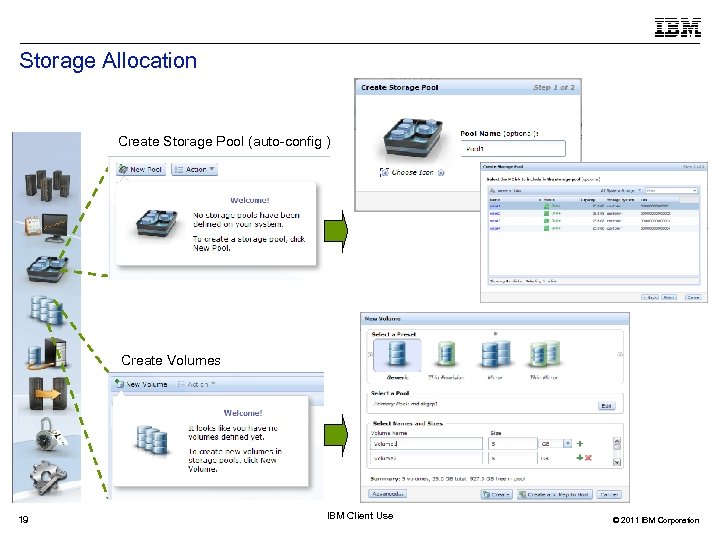This screenshot has width=720, height=540.
Task: Select the MDisk row with LUN ending 0004
Action: point(594,228)
